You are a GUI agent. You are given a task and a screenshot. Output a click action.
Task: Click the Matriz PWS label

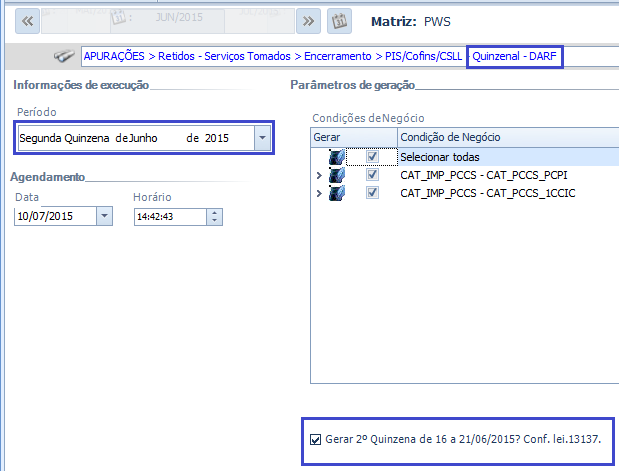[x=411, y=21]
